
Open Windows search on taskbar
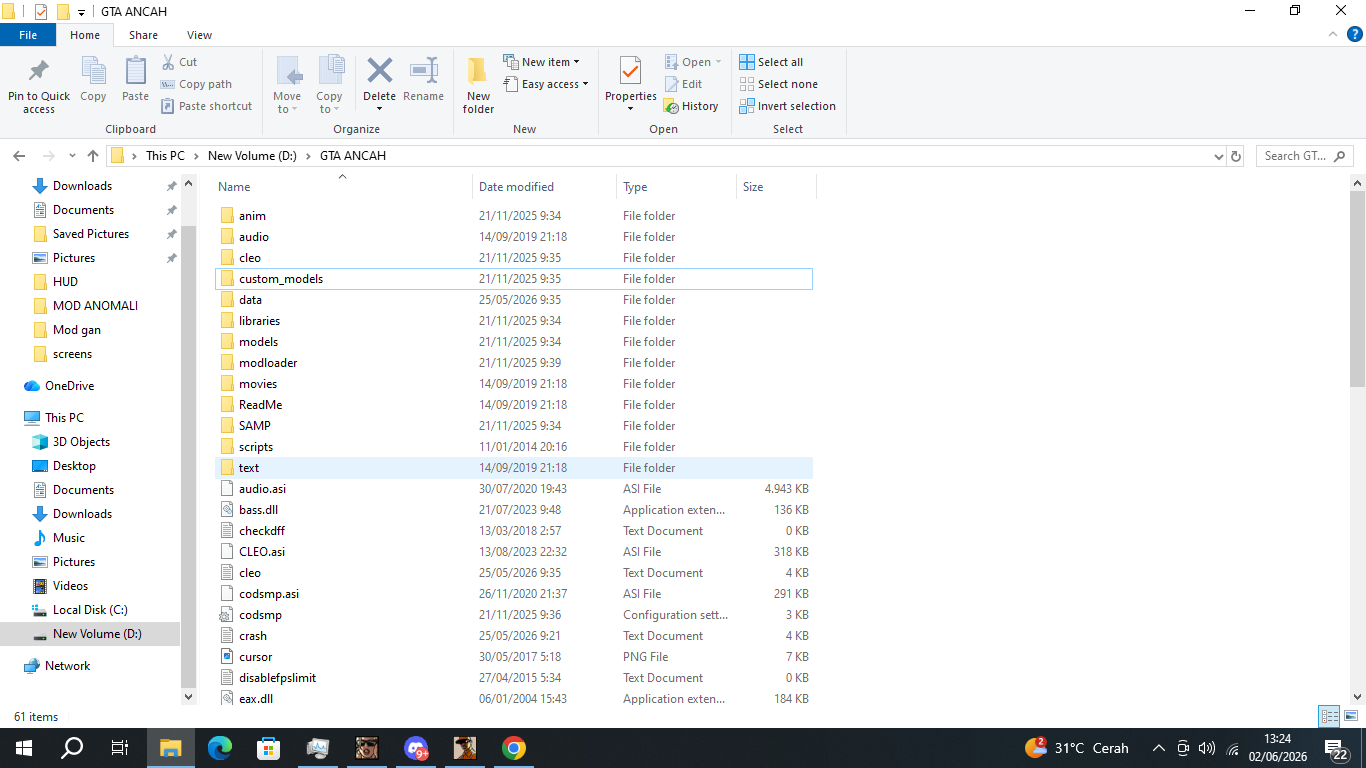point(72,748)
